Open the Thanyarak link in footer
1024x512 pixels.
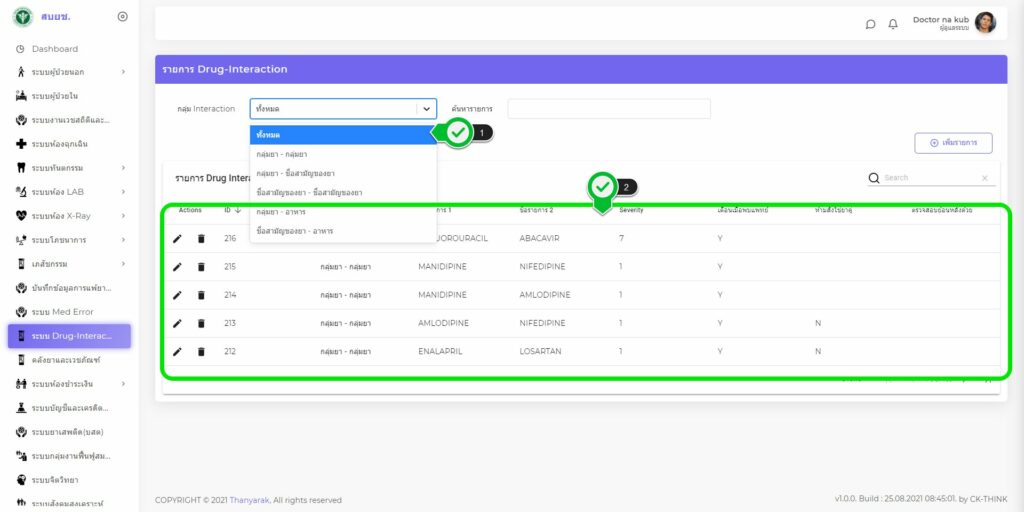(249, 500)
